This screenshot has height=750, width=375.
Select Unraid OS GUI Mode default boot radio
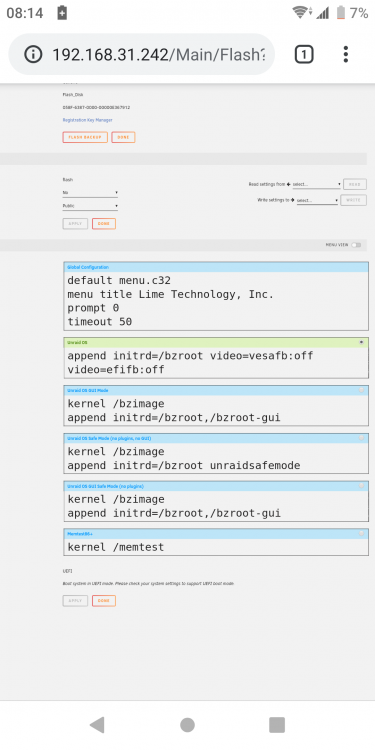(x=361, y=390)
